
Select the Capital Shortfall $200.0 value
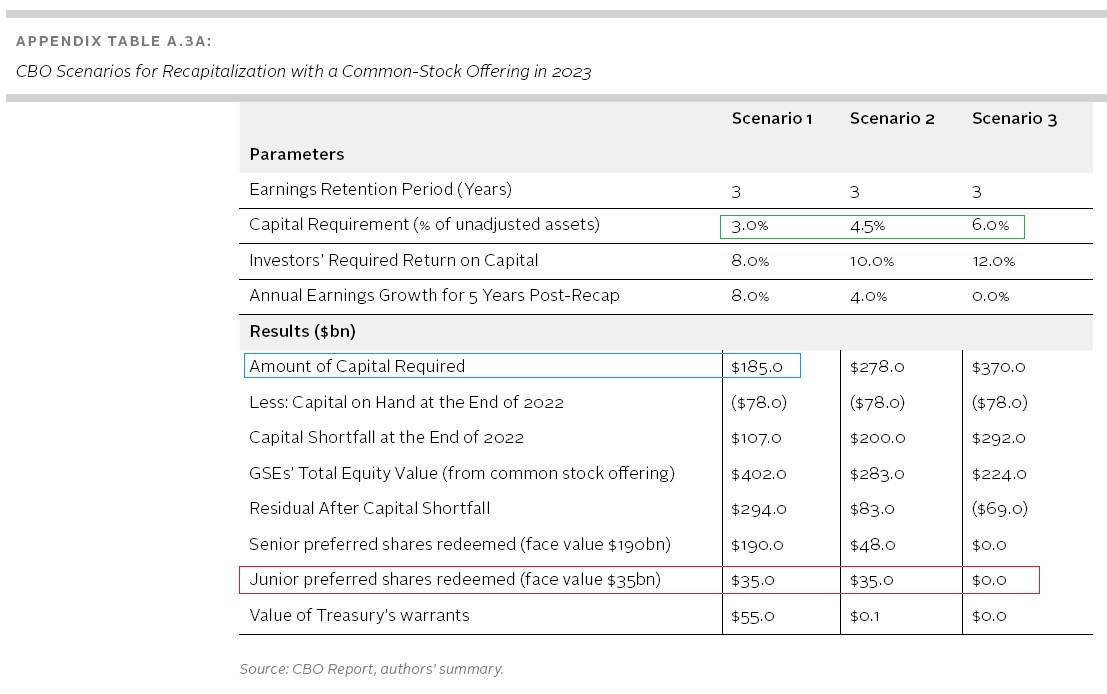point(877,438)
